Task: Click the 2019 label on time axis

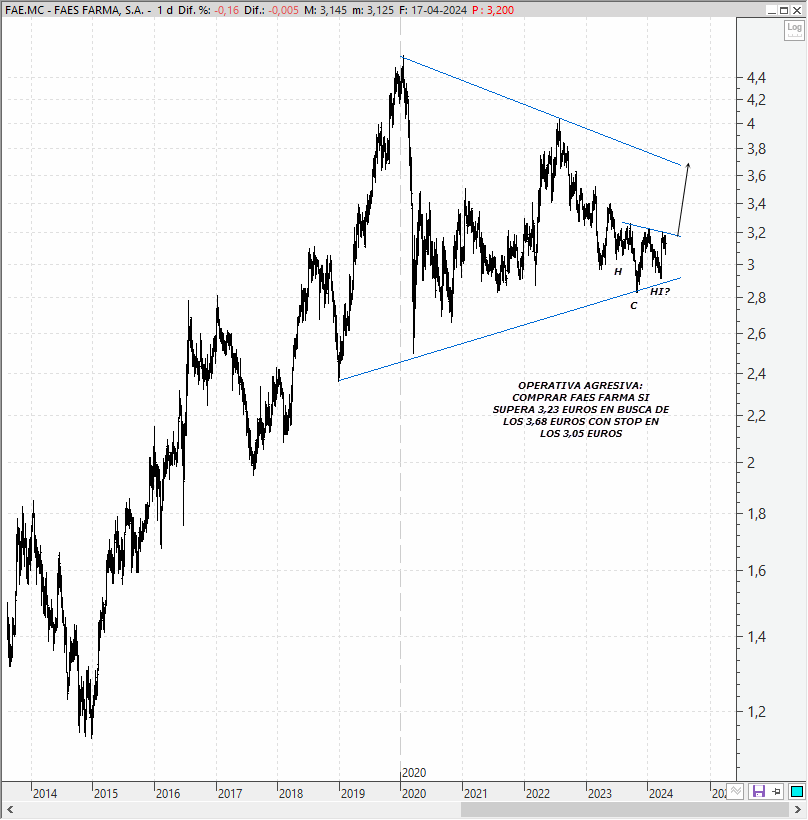Action: pos(353,794)
